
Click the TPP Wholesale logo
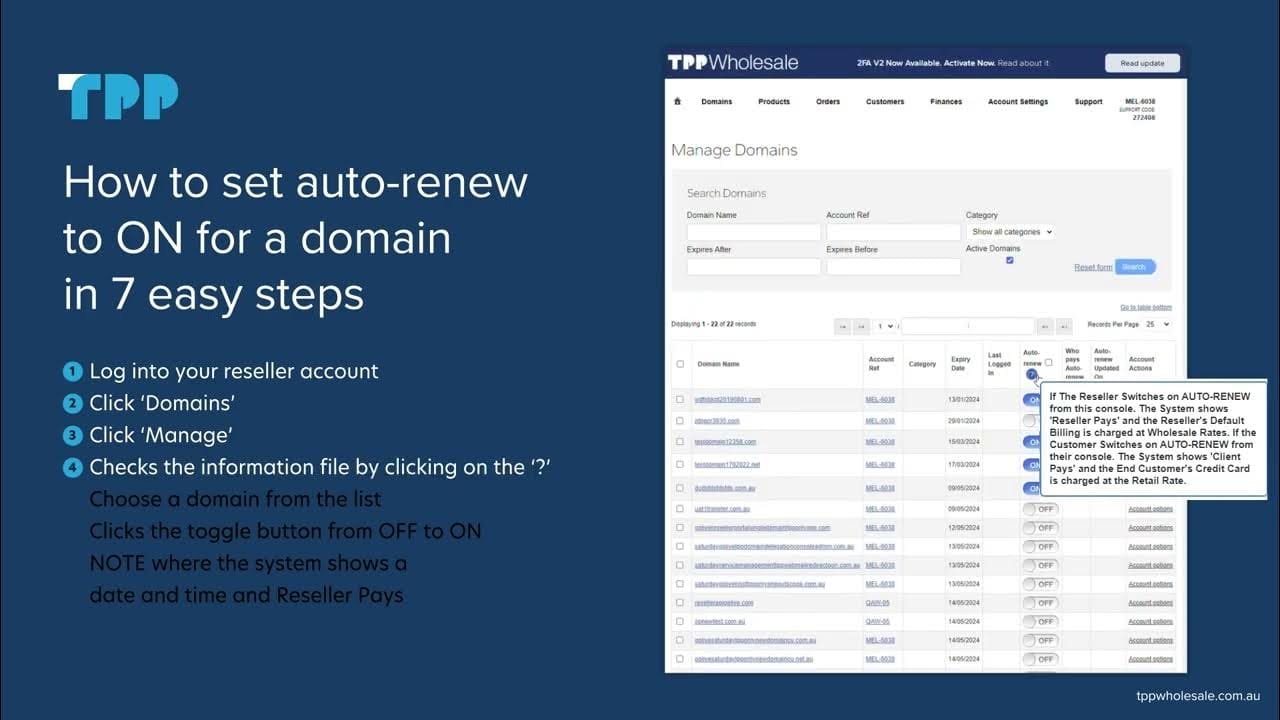pyautogui.click(x=733, y=62)
